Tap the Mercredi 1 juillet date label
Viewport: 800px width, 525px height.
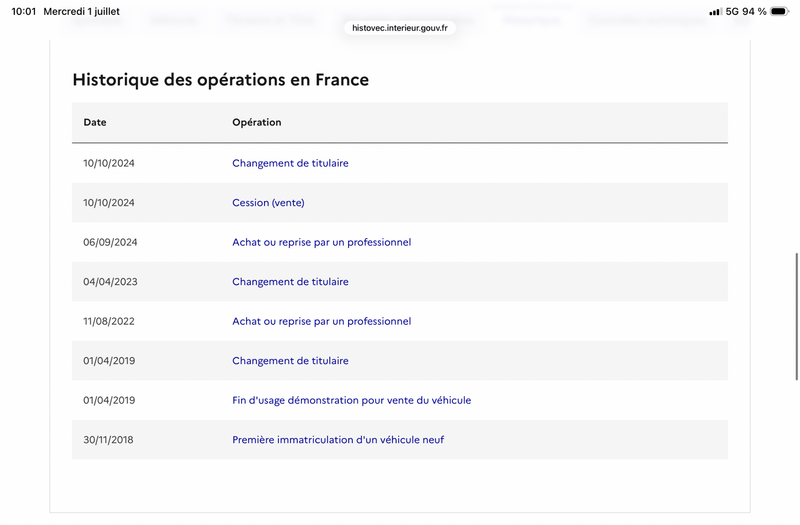point(82,11)
